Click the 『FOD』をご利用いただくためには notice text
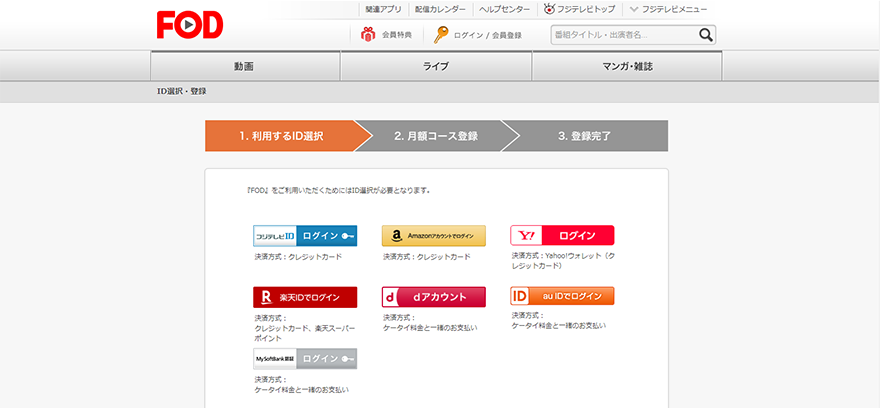This screenshot has height=408, width=880. (338, 190)
